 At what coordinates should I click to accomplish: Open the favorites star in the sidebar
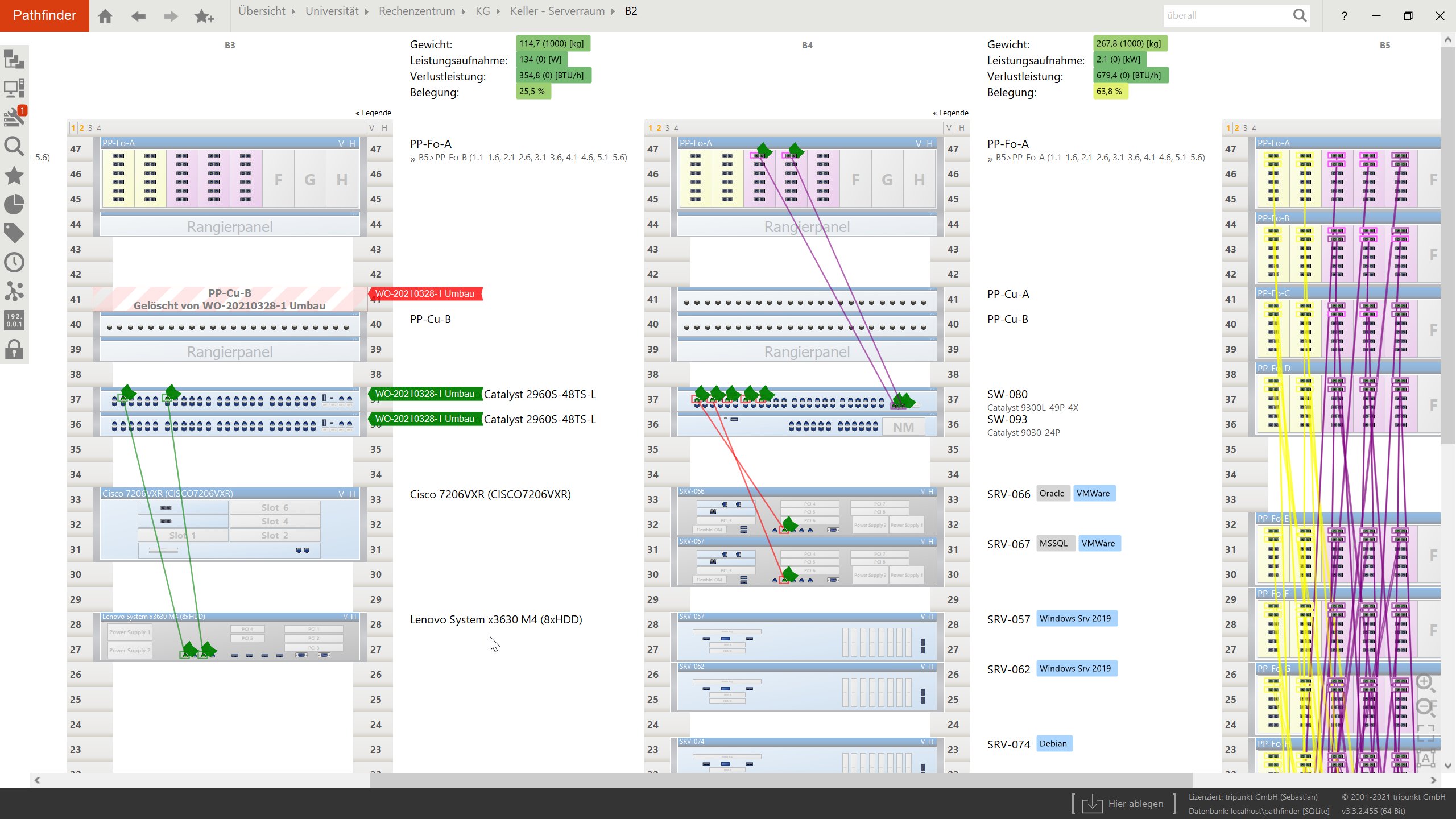pyautogui.click(x=14, y=176)
